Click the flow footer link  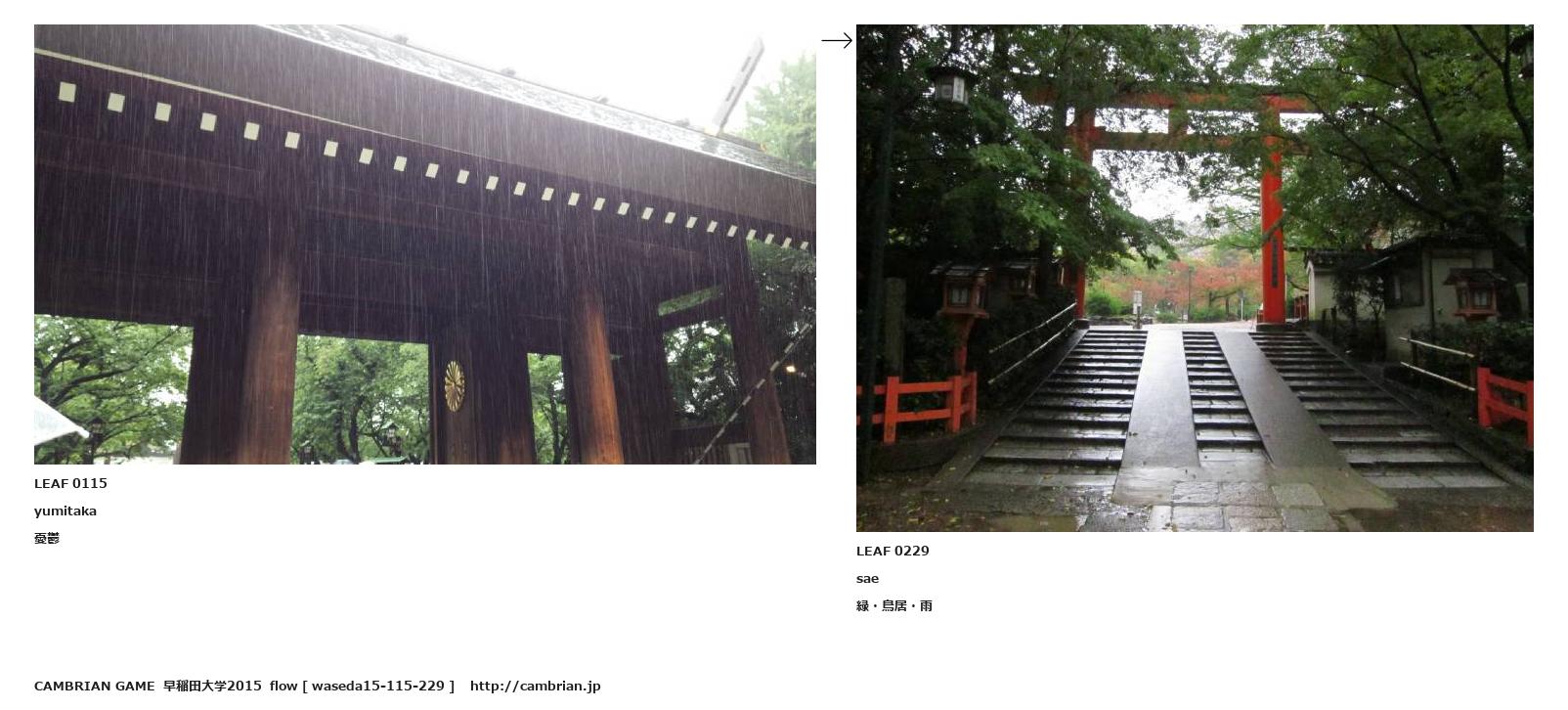click(x=283, y=686)
